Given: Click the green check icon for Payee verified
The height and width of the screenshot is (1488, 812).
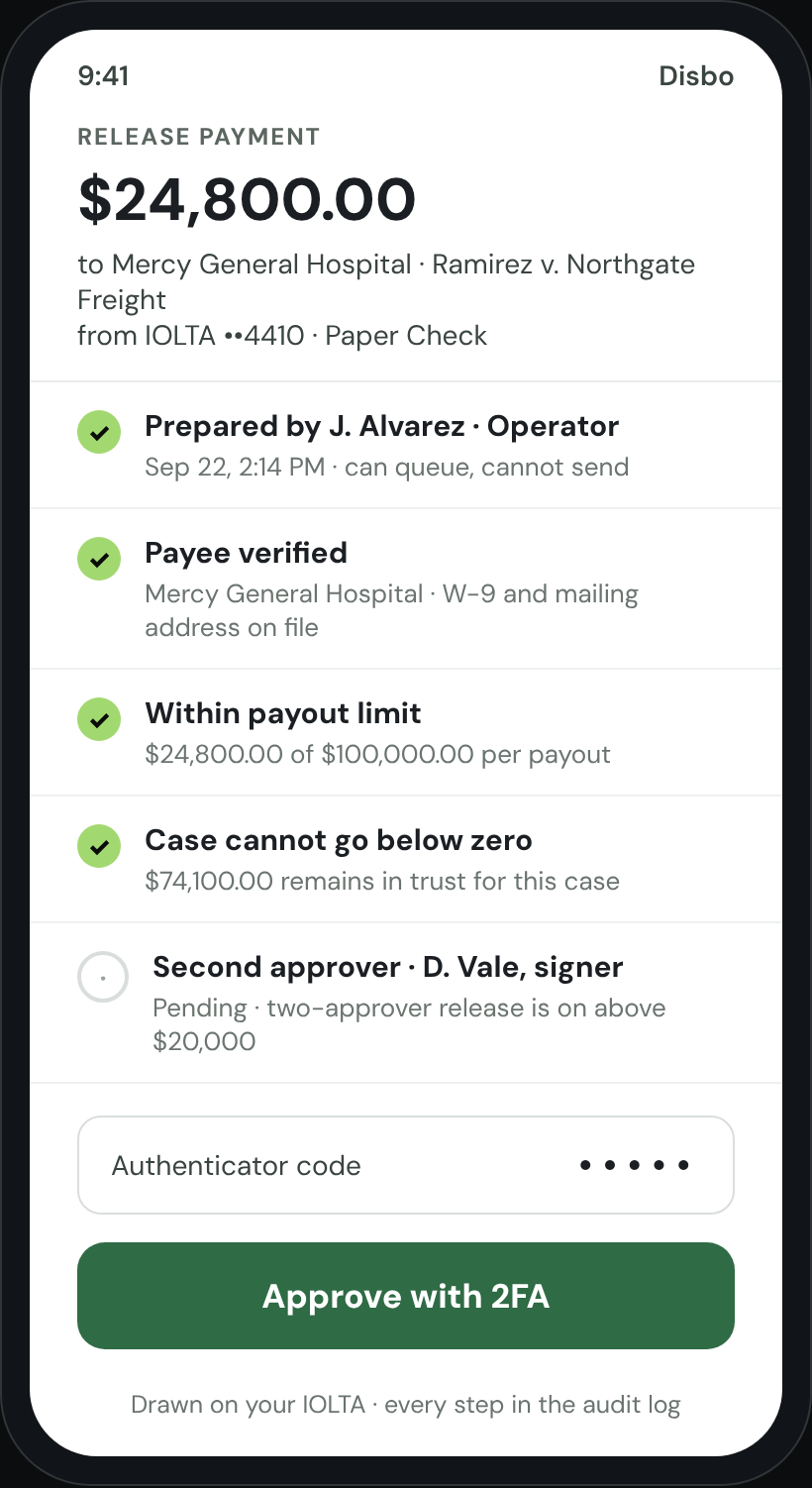Looking at the screenshot, I should tap(99, 559).
